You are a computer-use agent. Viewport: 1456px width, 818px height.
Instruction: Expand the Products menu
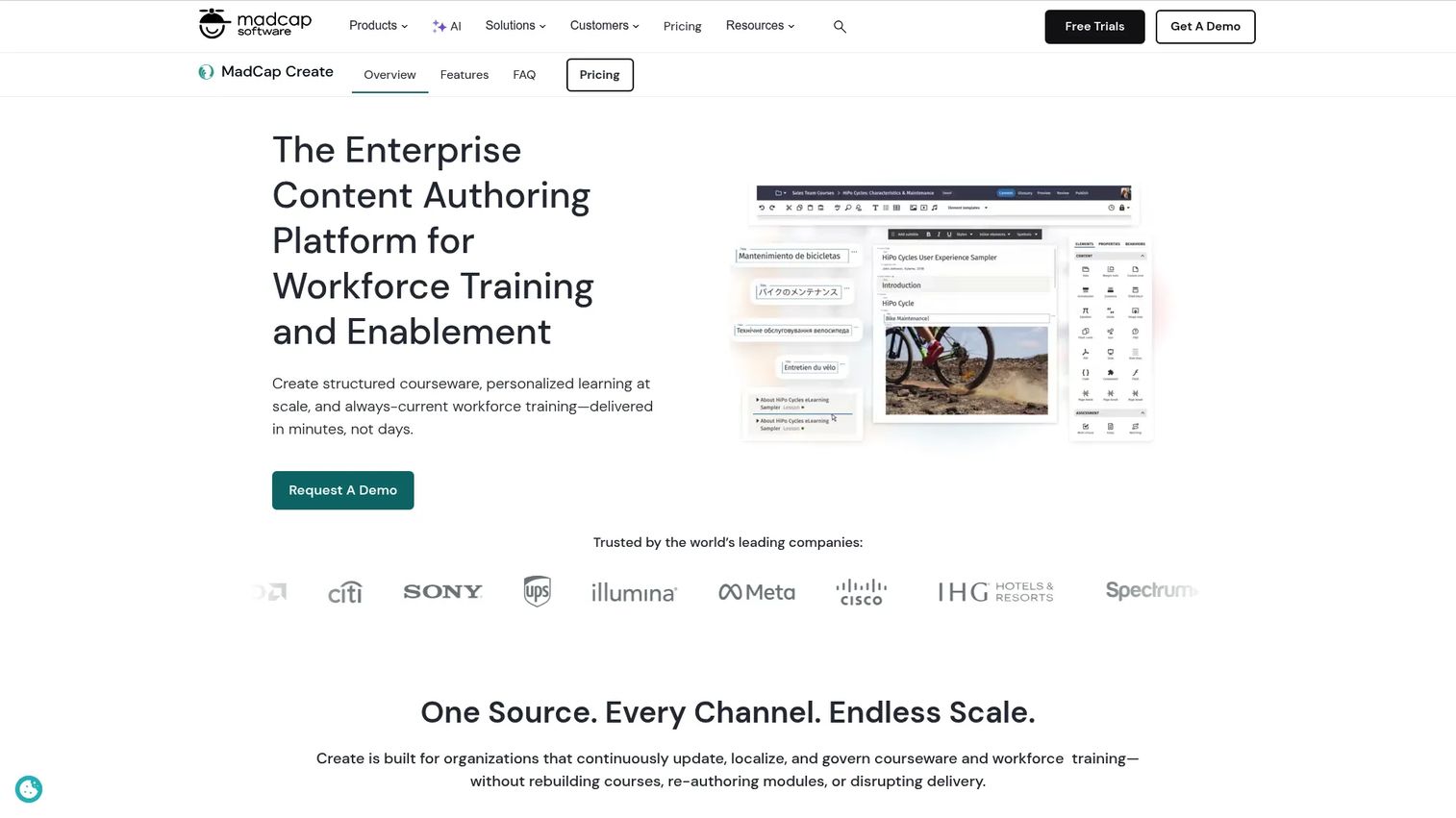click(x=378, y=26)
